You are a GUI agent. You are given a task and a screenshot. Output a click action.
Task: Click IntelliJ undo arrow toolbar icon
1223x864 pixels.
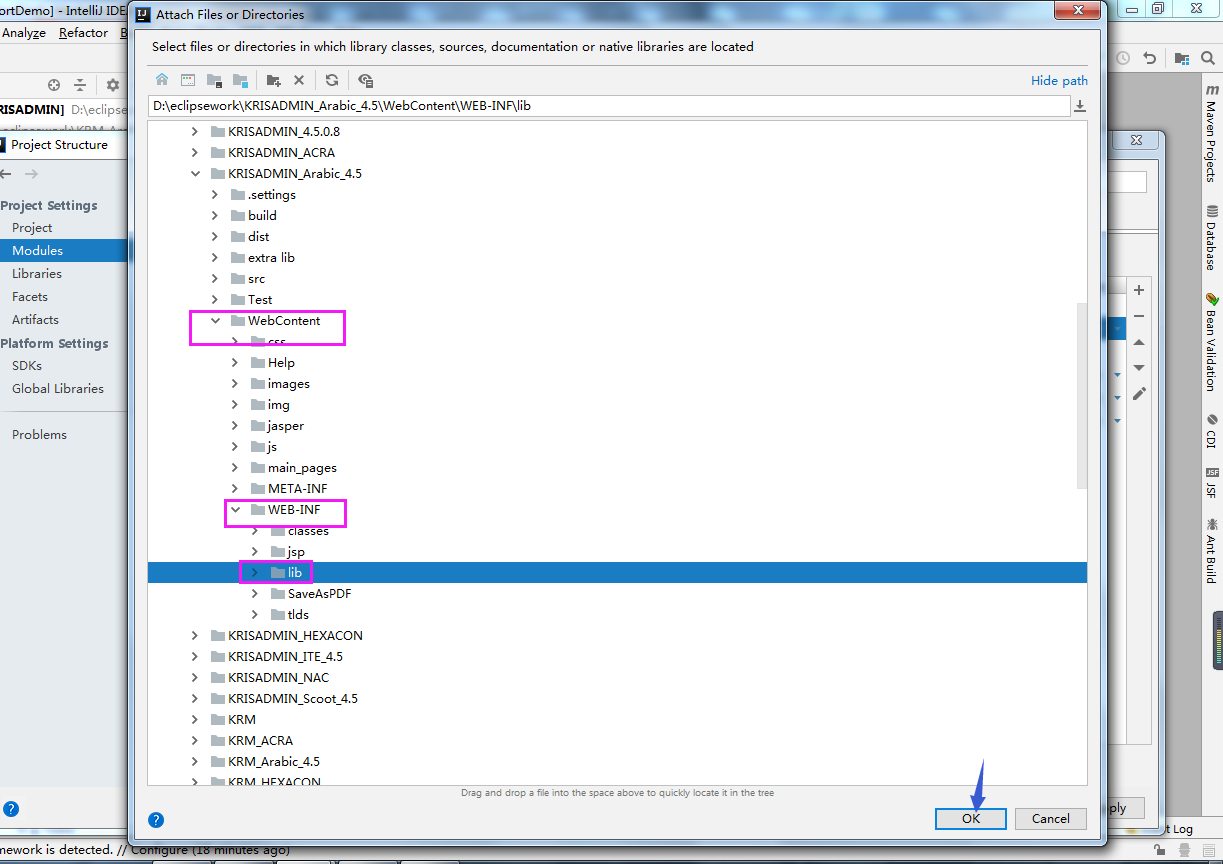coord(1149,58)
